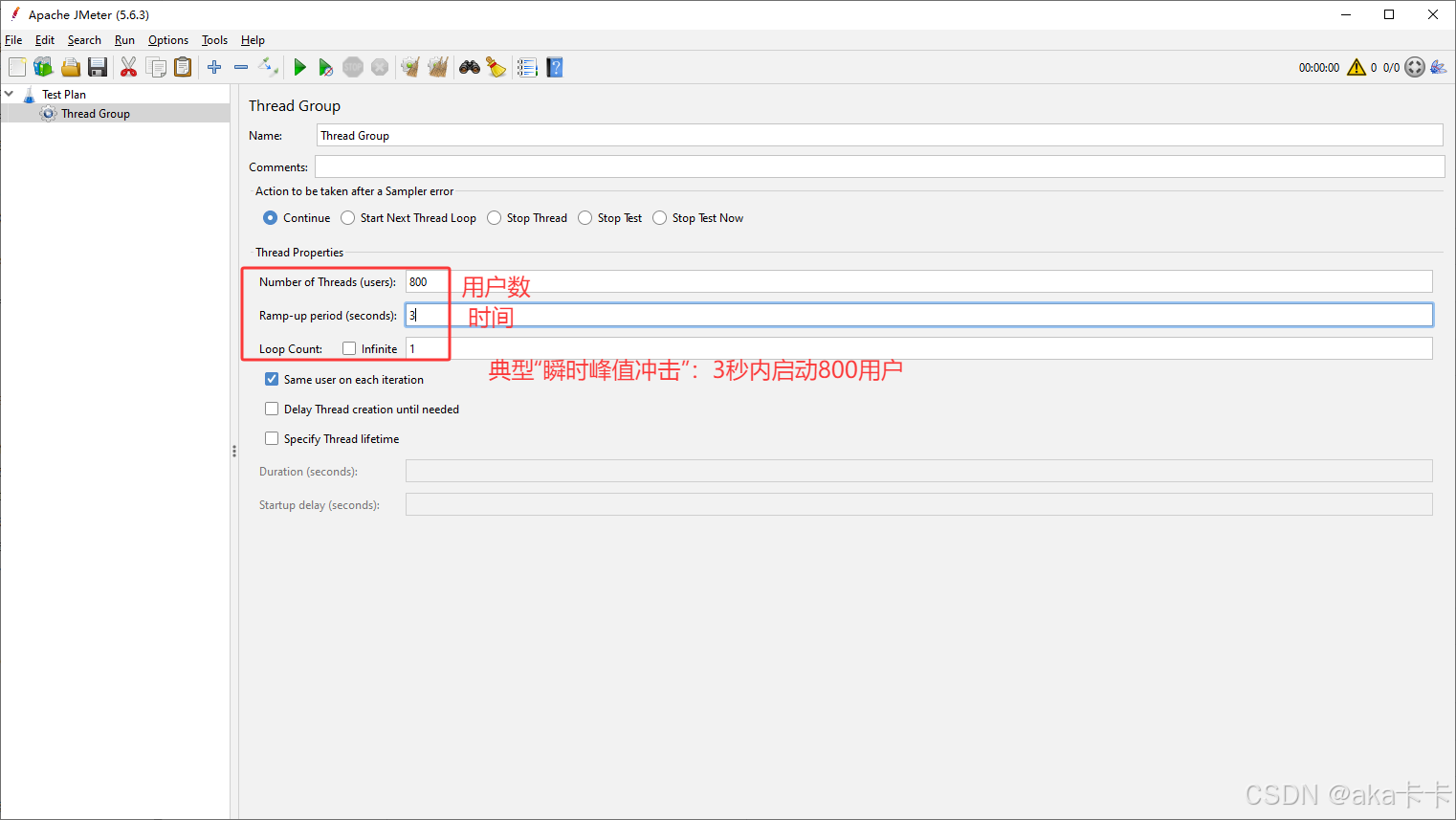Open the Function Helper list icon
This screenshot has width=1456, height=820.
(x=527, y=67)
